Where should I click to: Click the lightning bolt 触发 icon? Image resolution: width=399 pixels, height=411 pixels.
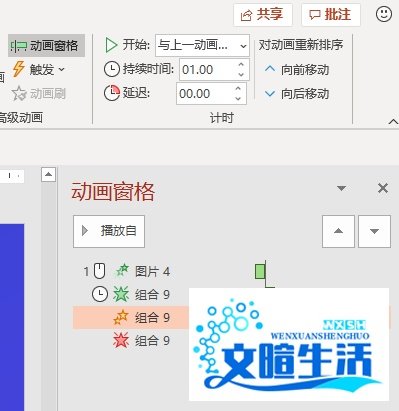tap(19, 69)
